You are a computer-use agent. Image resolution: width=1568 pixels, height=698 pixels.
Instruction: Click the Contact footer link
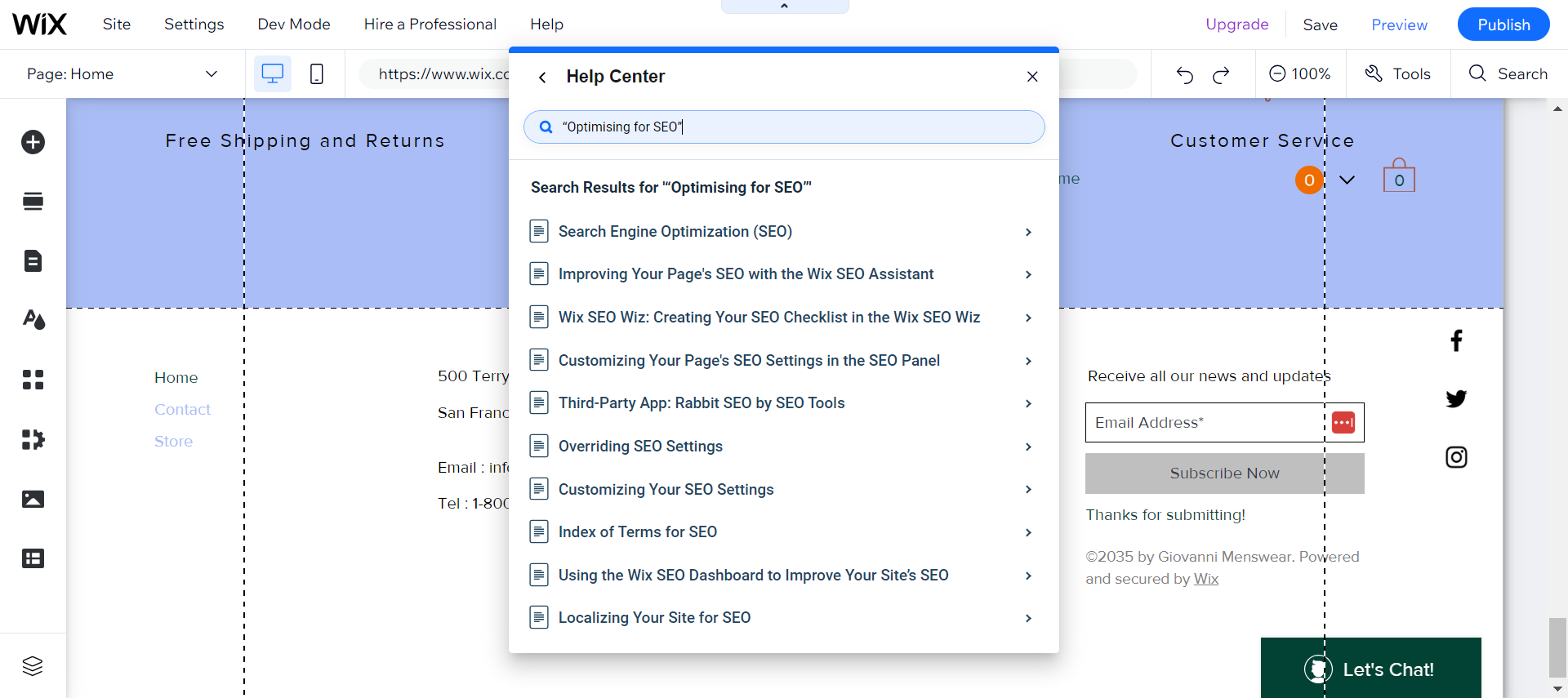point(183,410)
